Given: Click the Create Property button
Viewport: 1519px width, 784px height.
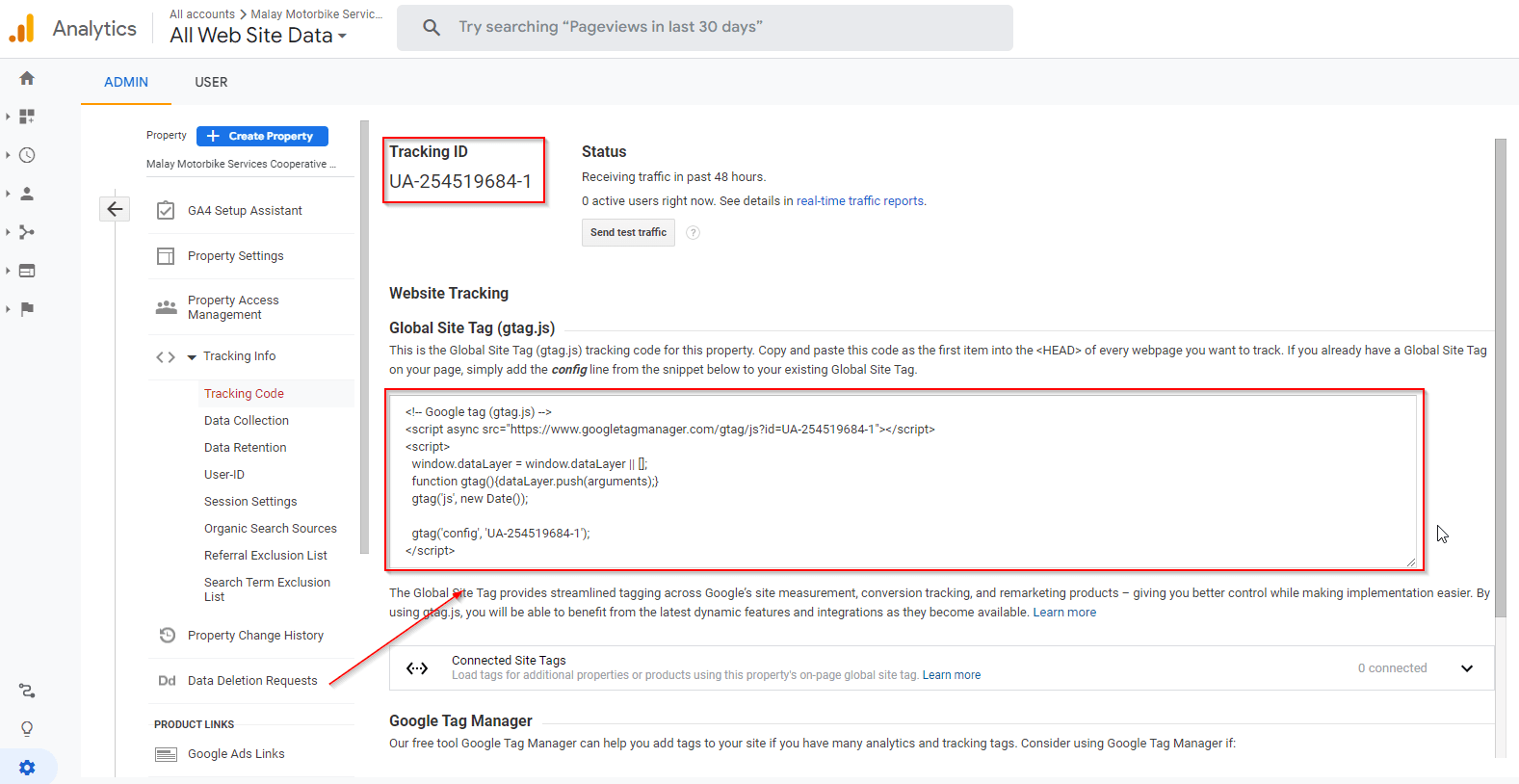Looking at the screenshot, I should tap(262, 137).
